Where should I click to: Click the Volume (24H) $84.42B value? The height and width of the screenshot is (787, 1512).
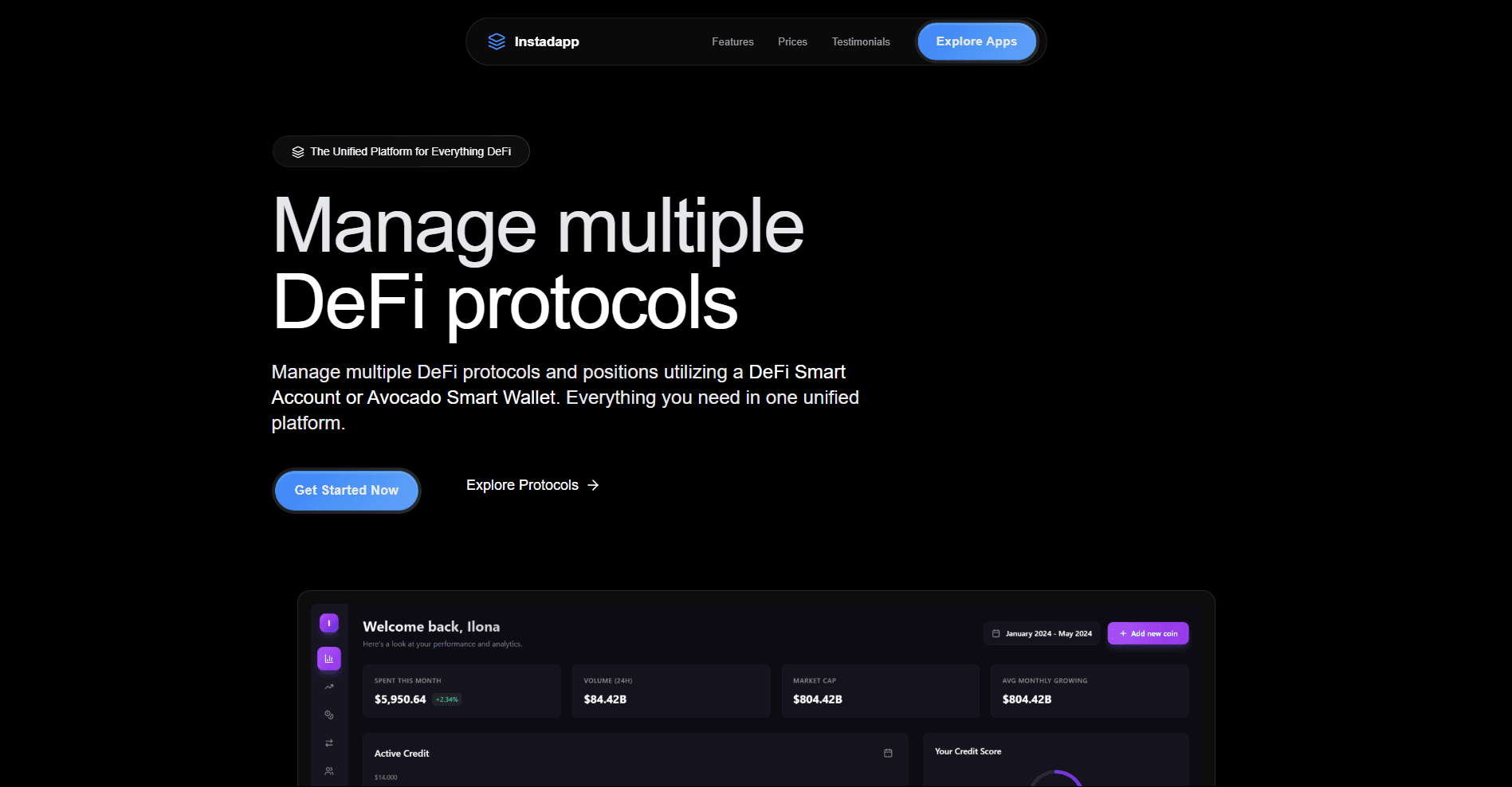coord(605,699)
